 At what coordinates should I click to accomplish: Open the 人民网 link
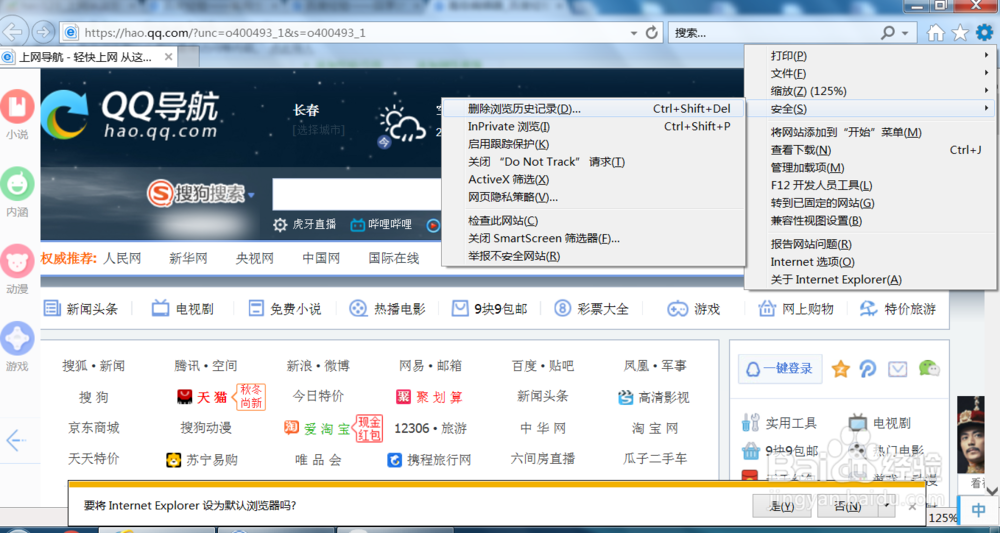[x=122, y=258]
